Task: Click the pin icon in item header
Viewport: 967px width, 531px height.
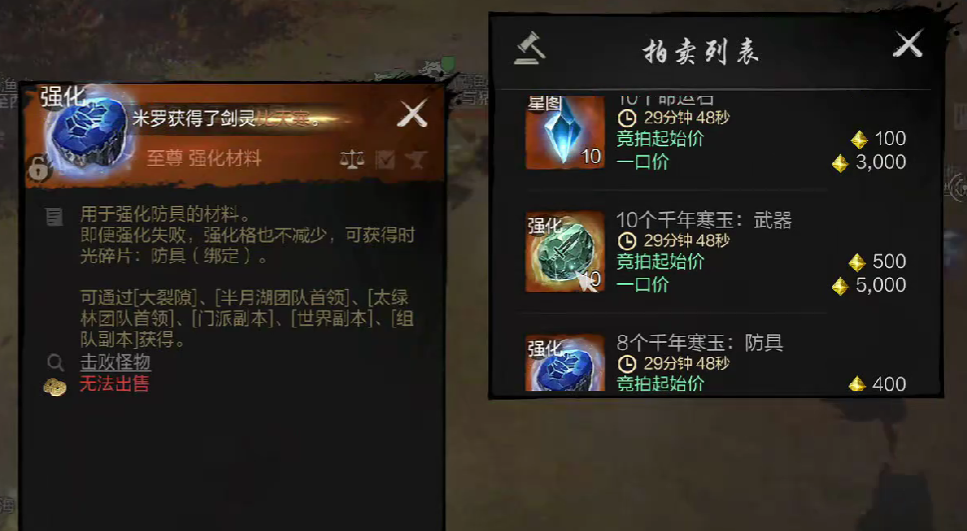Action: click(x=416, y=160)
